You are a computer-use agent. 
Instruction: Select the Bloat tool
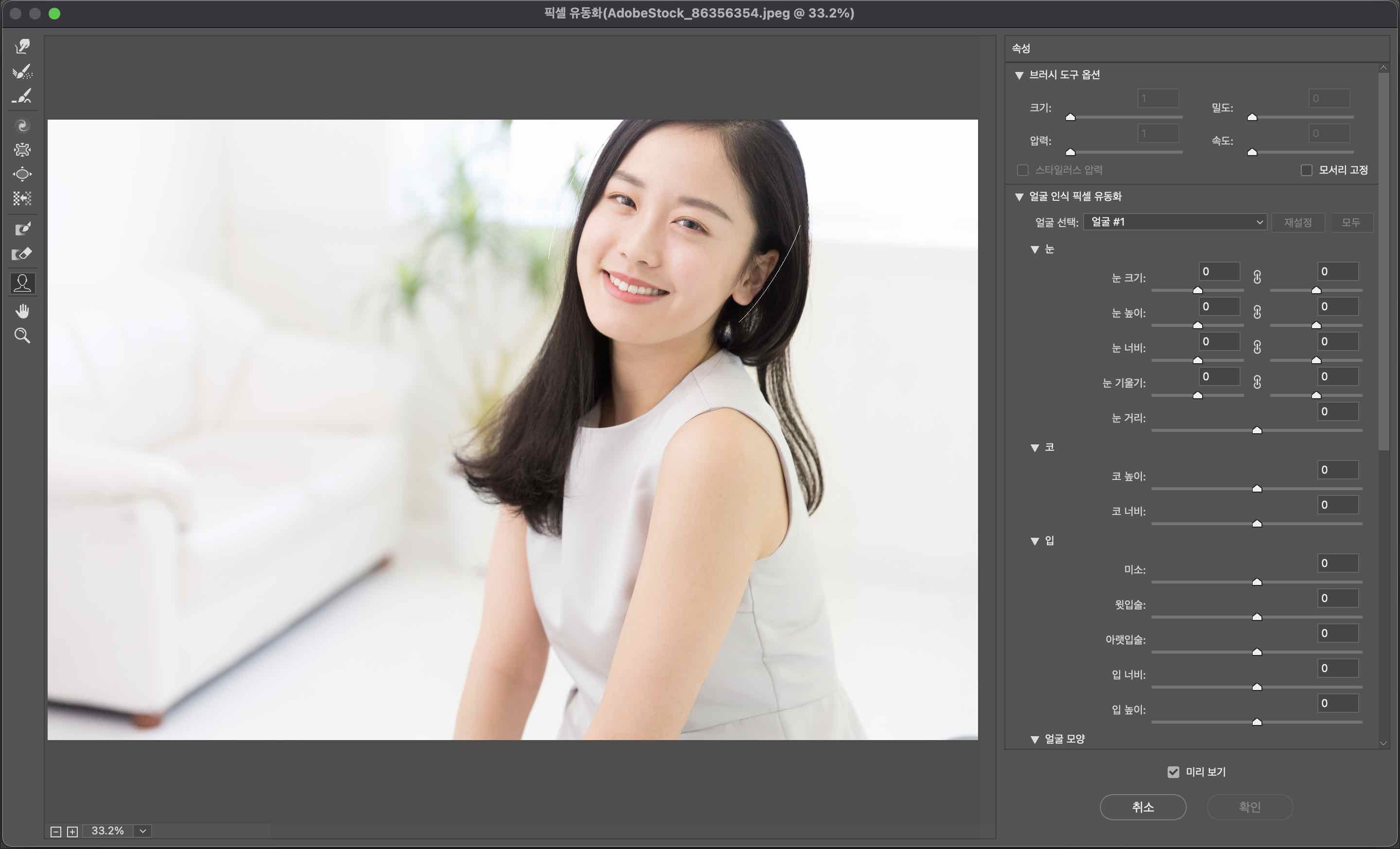[x=22, y=174]
